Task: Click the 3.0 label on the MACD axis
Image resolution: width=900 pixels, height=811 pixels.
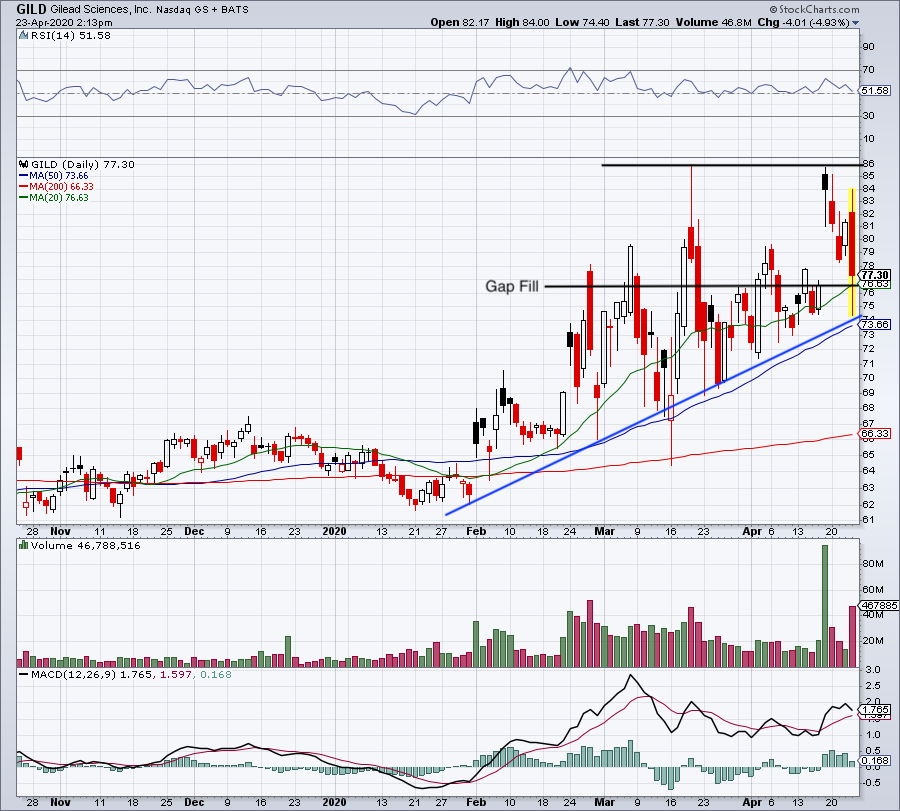Action: (x=872, y=670)
